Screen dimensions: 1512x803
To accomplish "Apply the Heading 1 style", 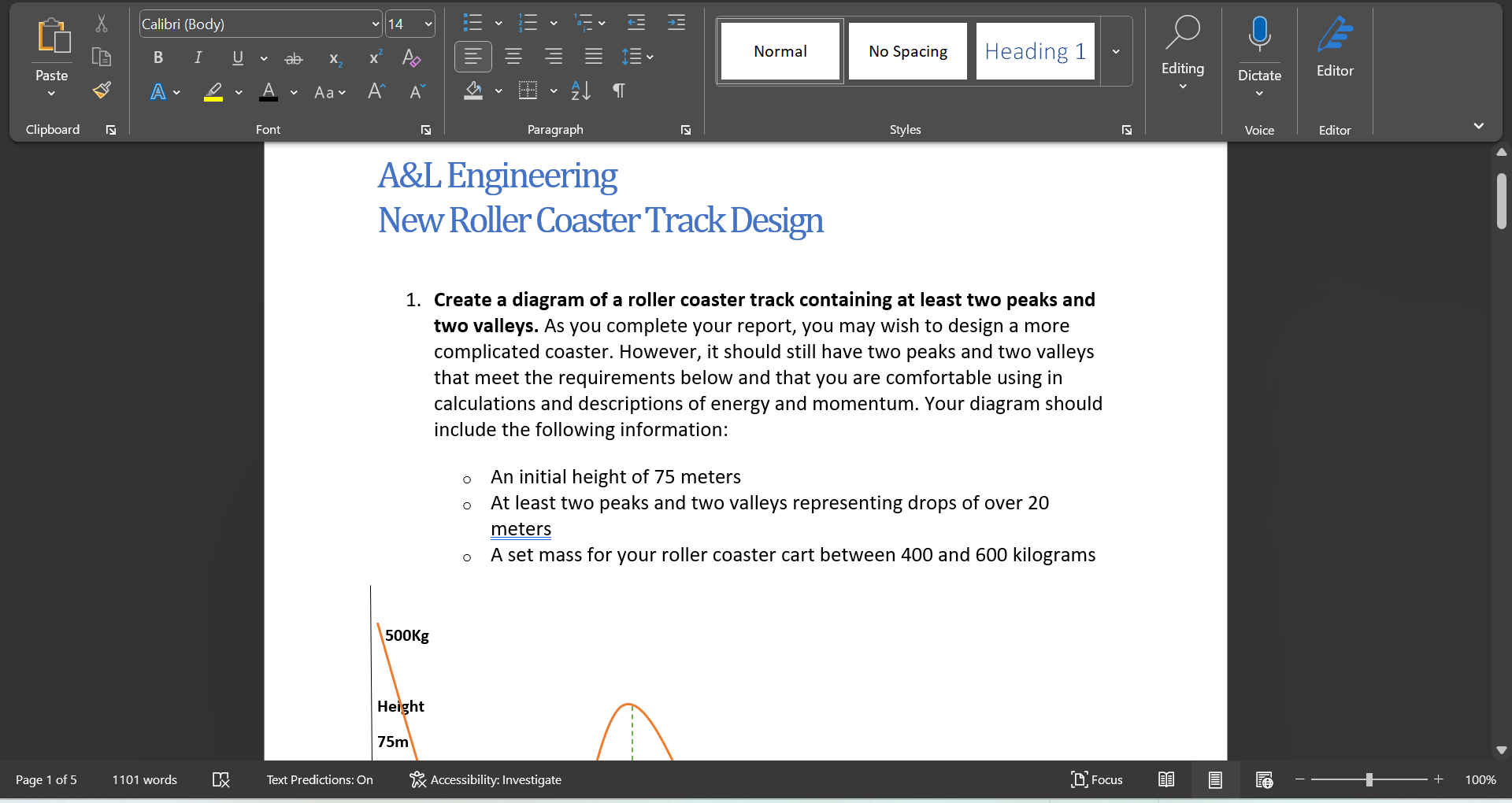I will point(1034,50).
